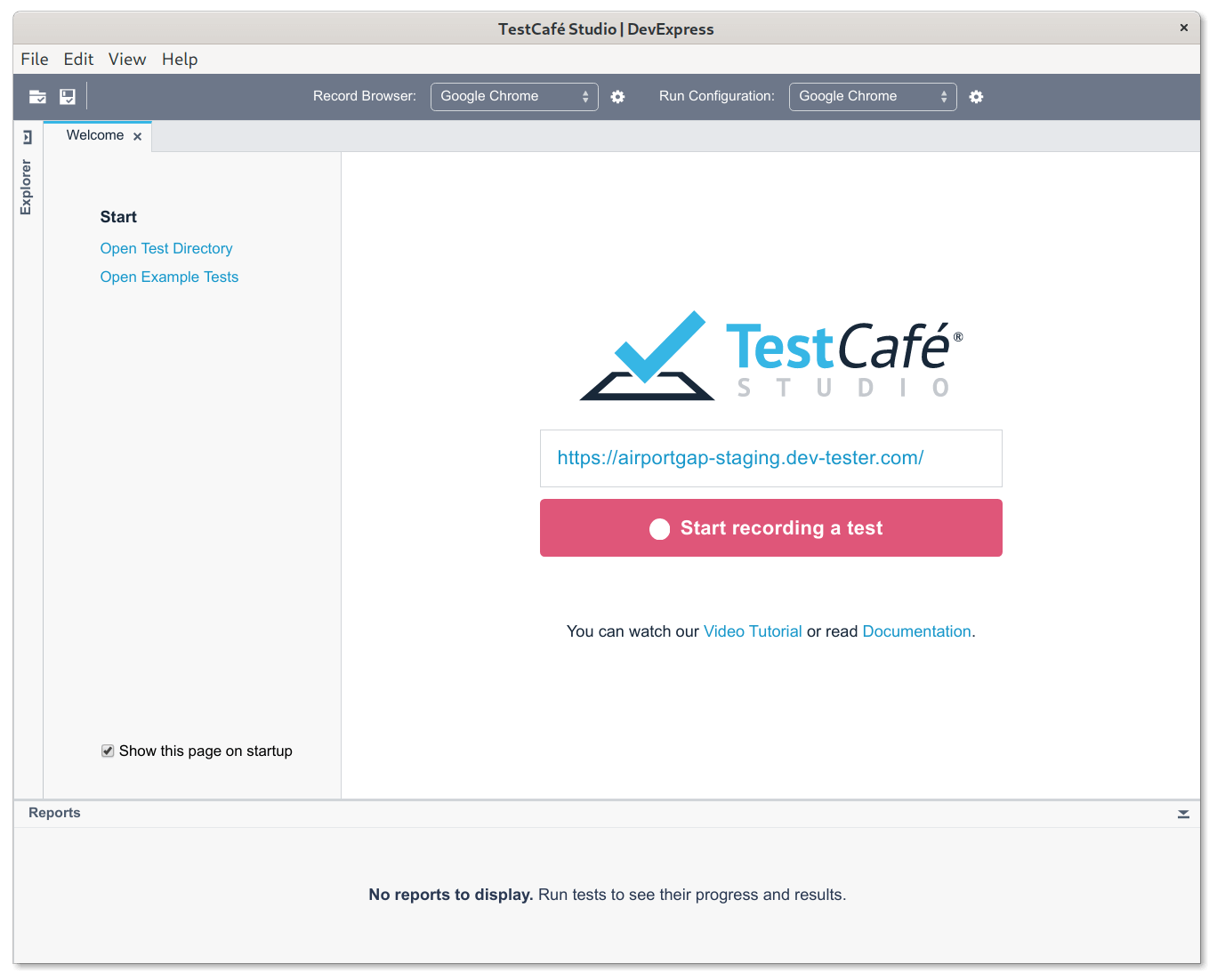1217x980 pixels.
Task: Click the 'Record Browser:' label
Action: tap(365, 96)
